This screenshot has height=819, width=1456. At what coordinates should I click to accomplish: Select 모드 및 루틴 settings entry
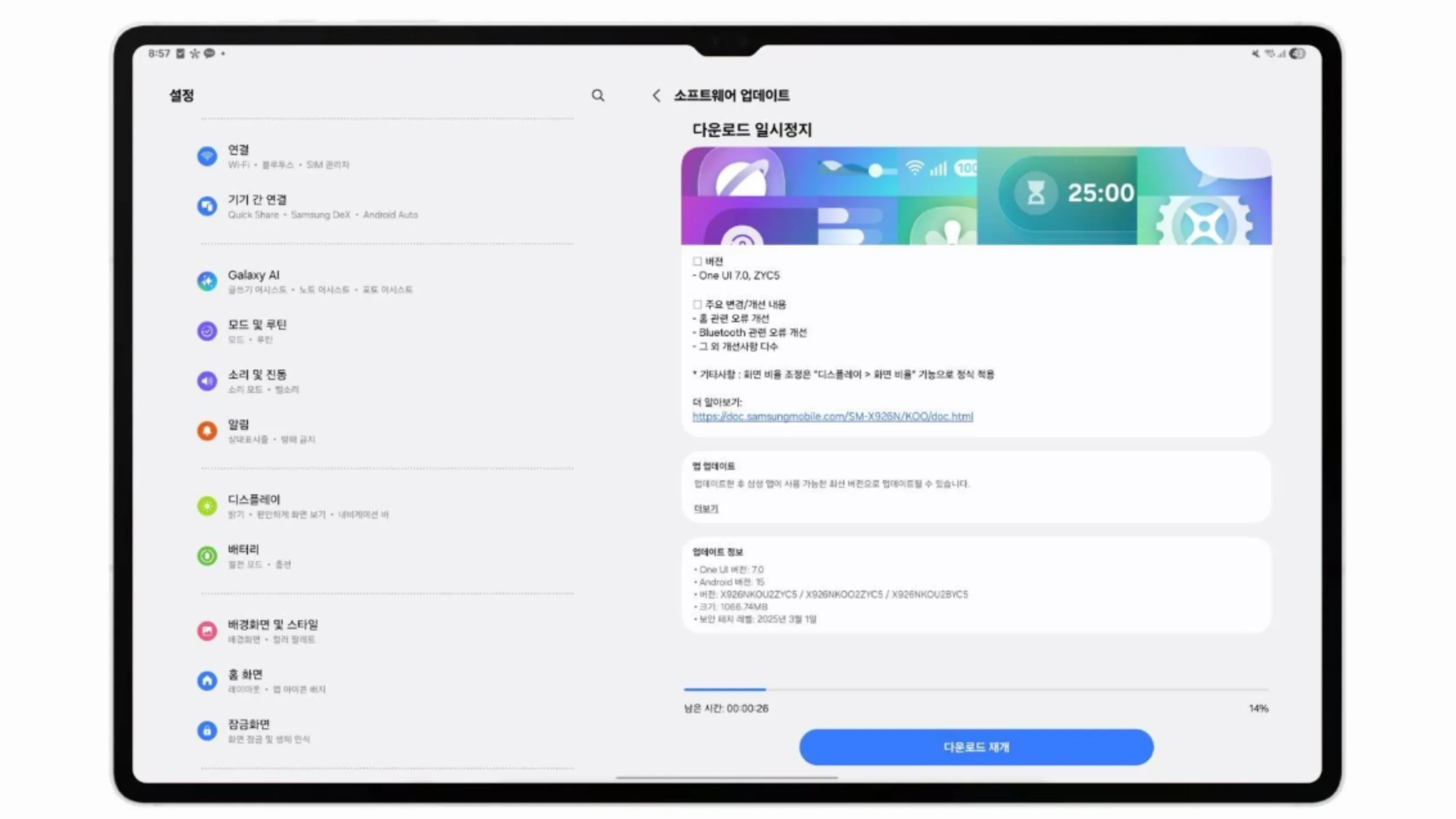point(387,331)
